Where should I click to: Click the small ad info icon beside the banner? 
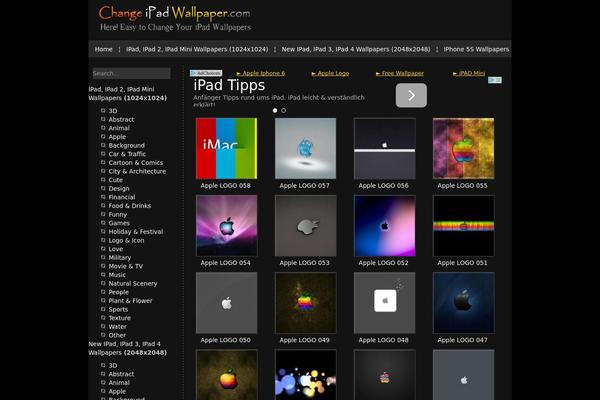(x=494, y=80)
